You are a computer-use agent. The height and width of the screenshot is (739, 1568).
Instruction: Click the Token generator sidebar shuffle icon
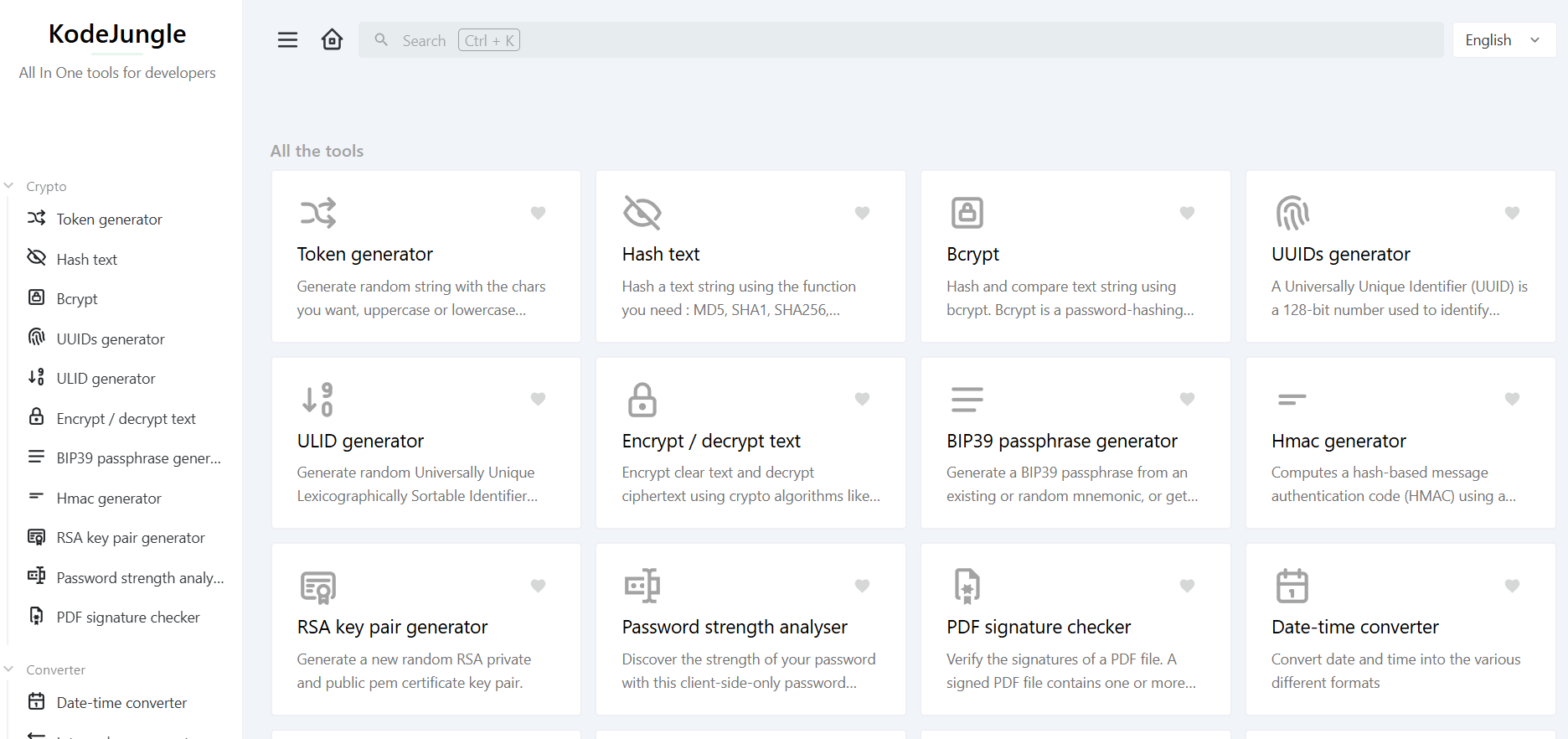point(36,218)
